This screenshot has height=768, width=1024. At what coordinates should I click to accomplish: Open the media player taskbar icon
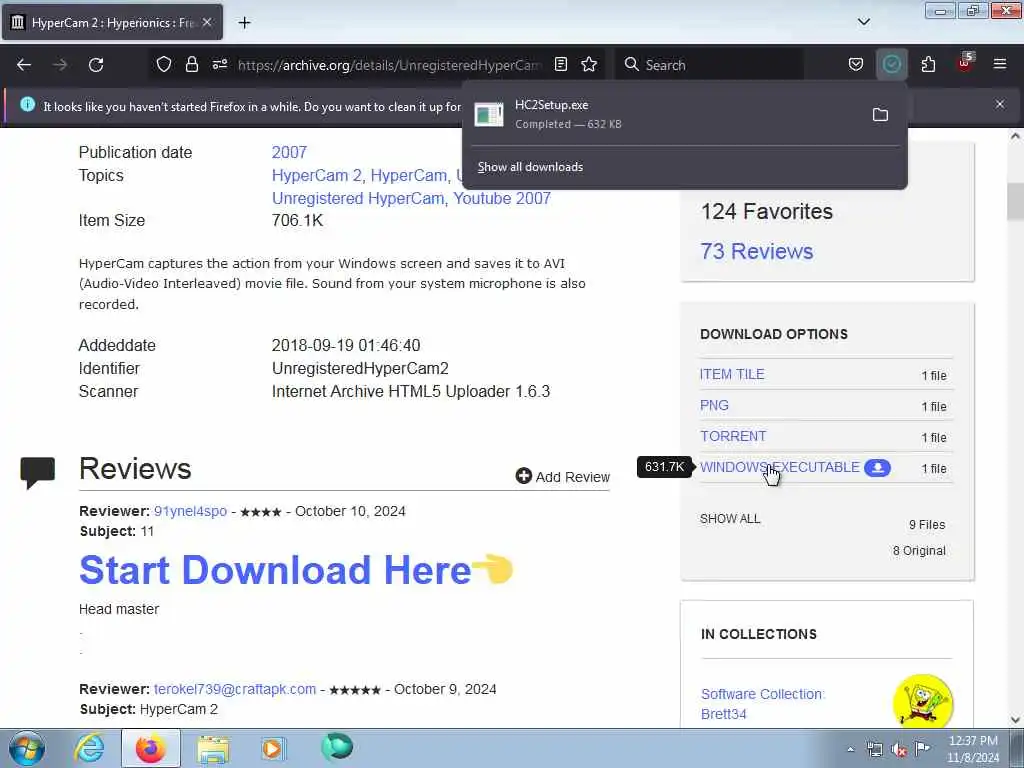coord(273,748)
